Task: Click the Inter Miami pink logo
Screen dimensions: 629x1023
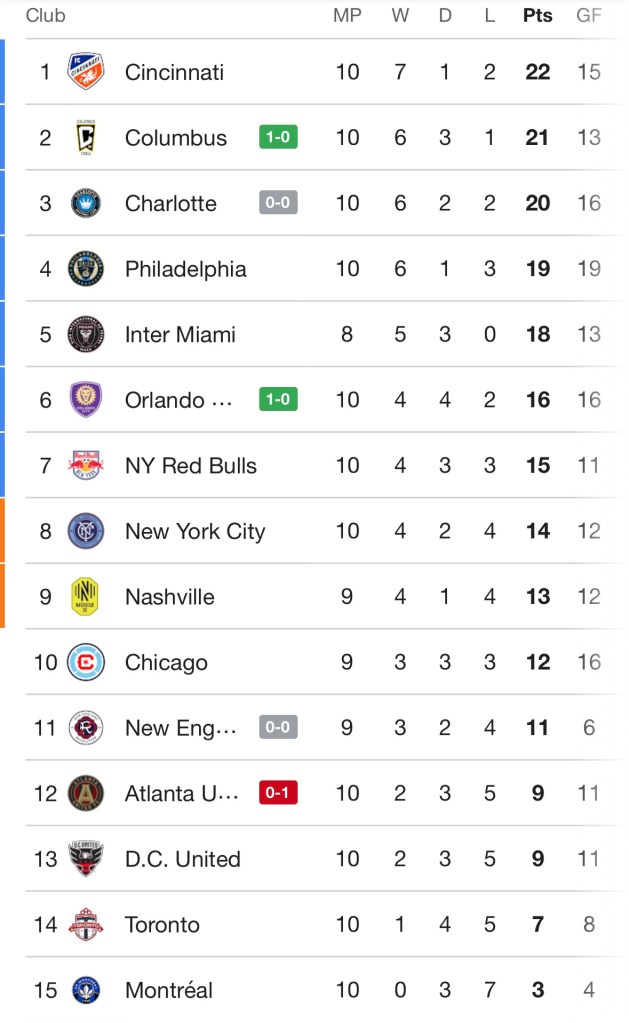Action: [85, 334]
